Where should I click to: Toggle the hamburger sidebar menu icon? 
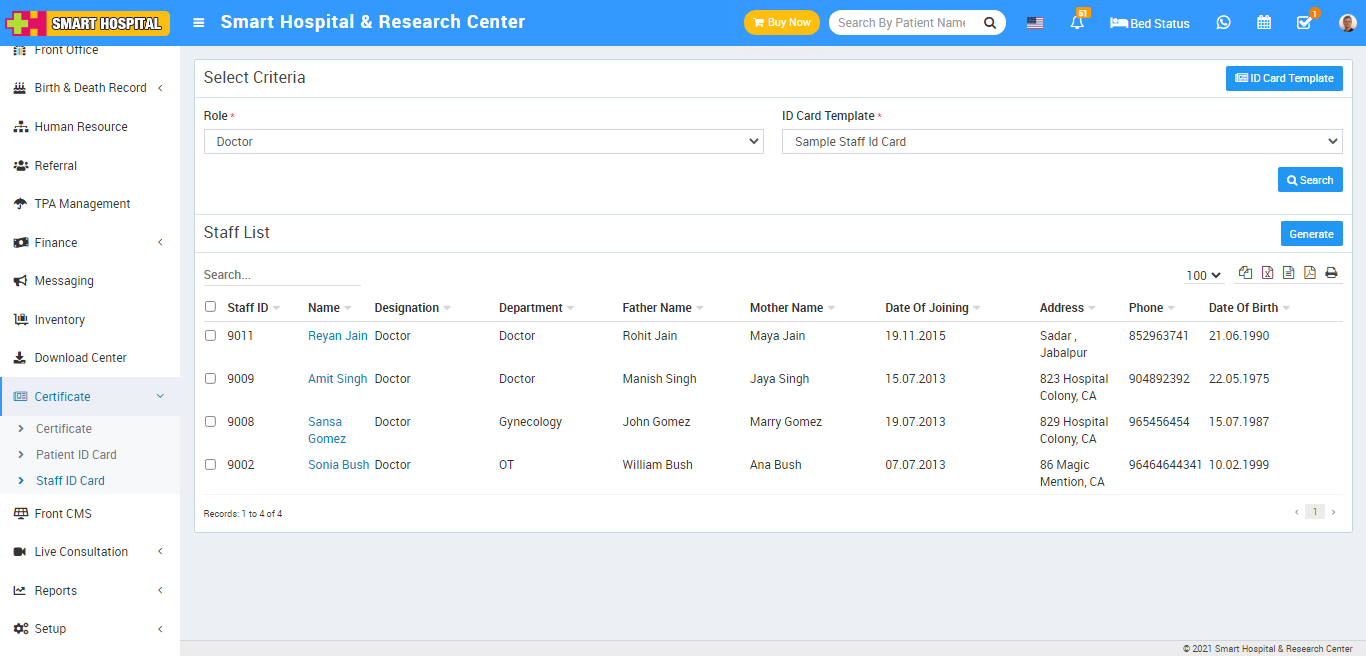tap(199, 22)
